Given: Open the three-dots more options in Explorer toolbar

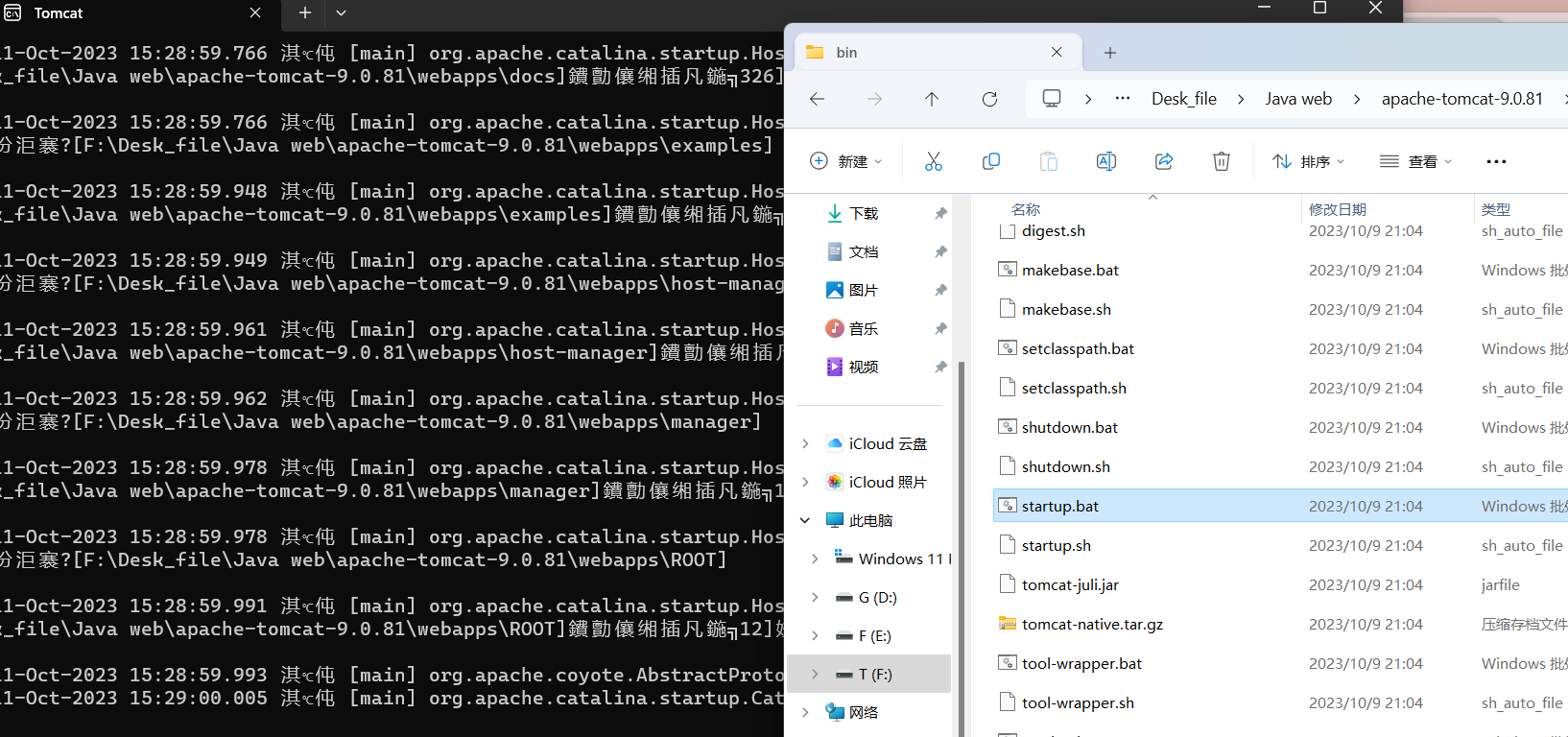Looking at the screenshot, I should pyautogui.click(x=1496, y=161).
